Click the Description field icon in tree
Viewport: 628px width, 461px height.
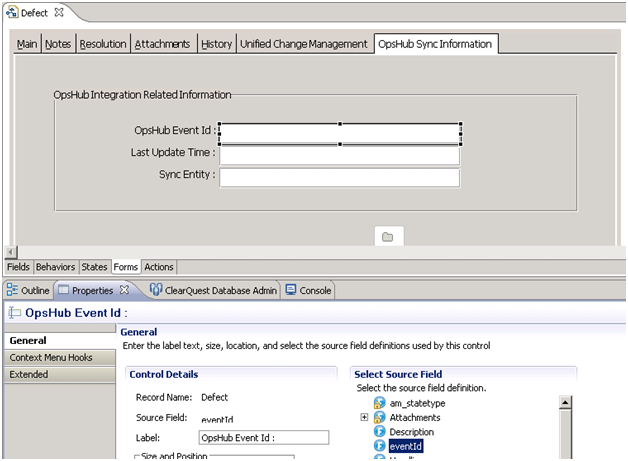(x=380, y=432)
